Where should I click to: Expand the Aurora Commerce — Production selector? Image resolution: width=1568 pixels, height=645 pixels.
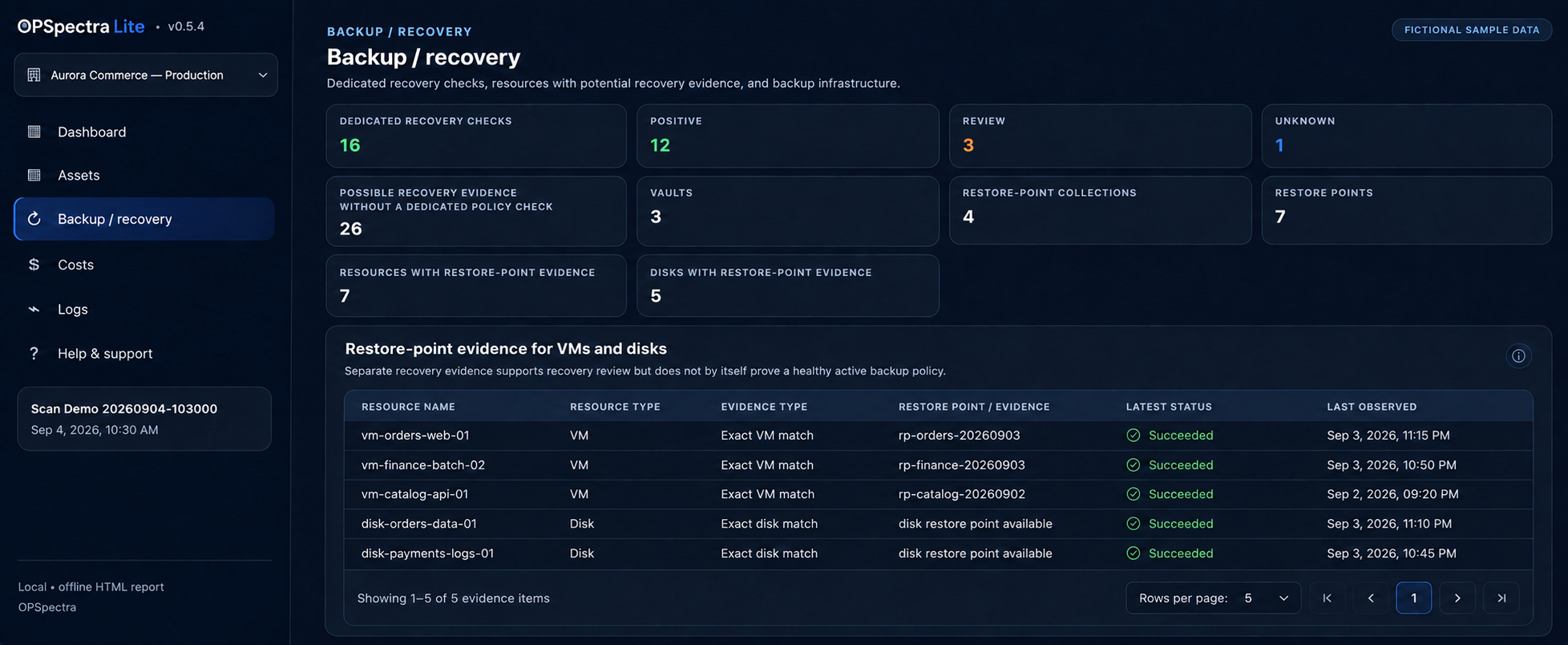[146, 75]
